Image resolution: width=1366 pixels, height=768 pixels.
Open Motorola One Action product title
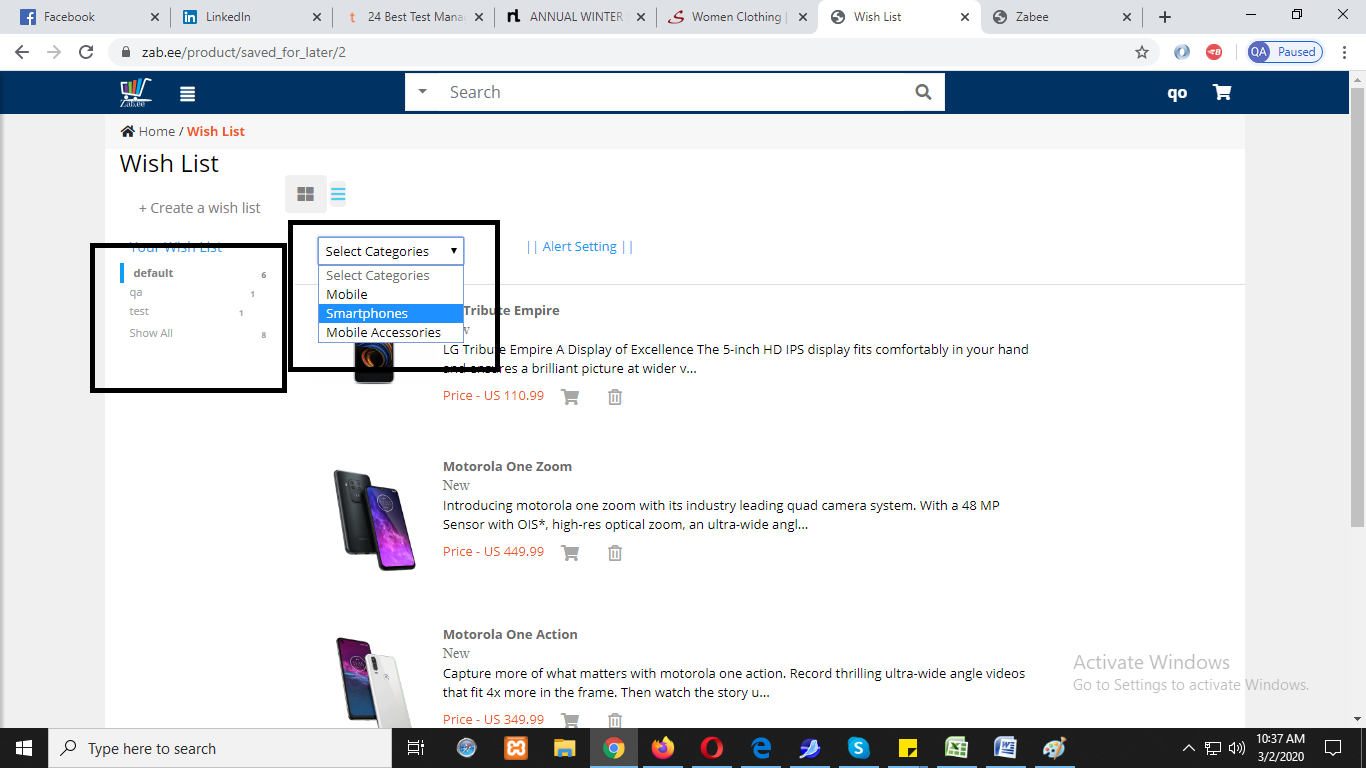[510, 634]
